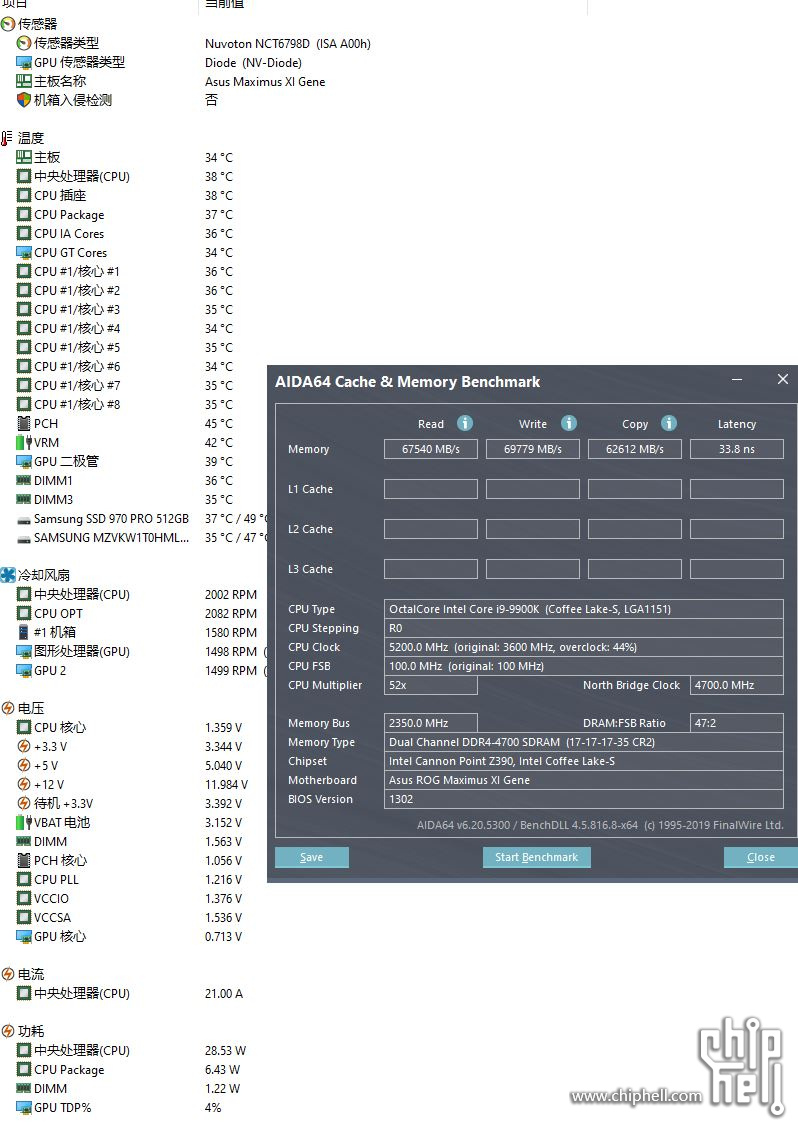798x1131 pixels.
Task: Click the VRM temperature row icon
Action: (24, 442)
